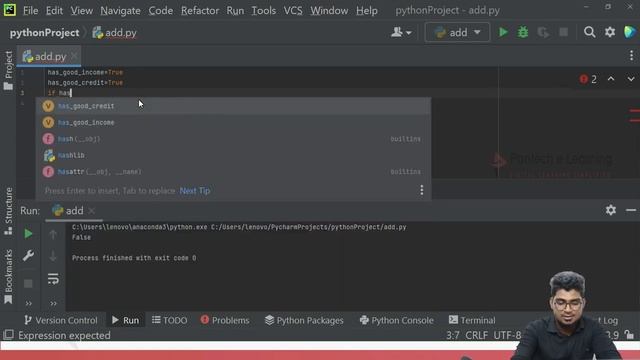Click add.py breadcrumb in navigation bar

(x=115, y=33)
